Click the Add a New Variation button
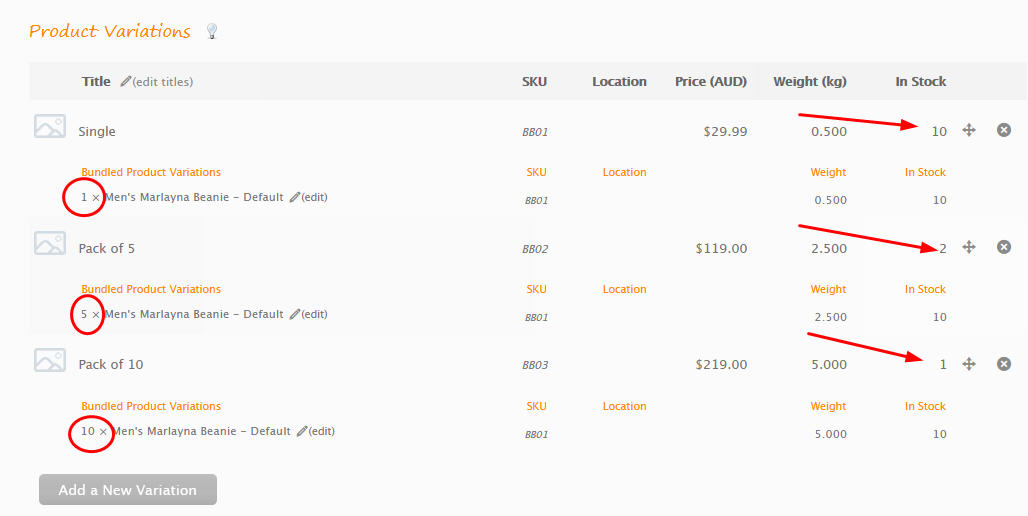The height and width of the screenshot is (516, 1028). point(128,490)
